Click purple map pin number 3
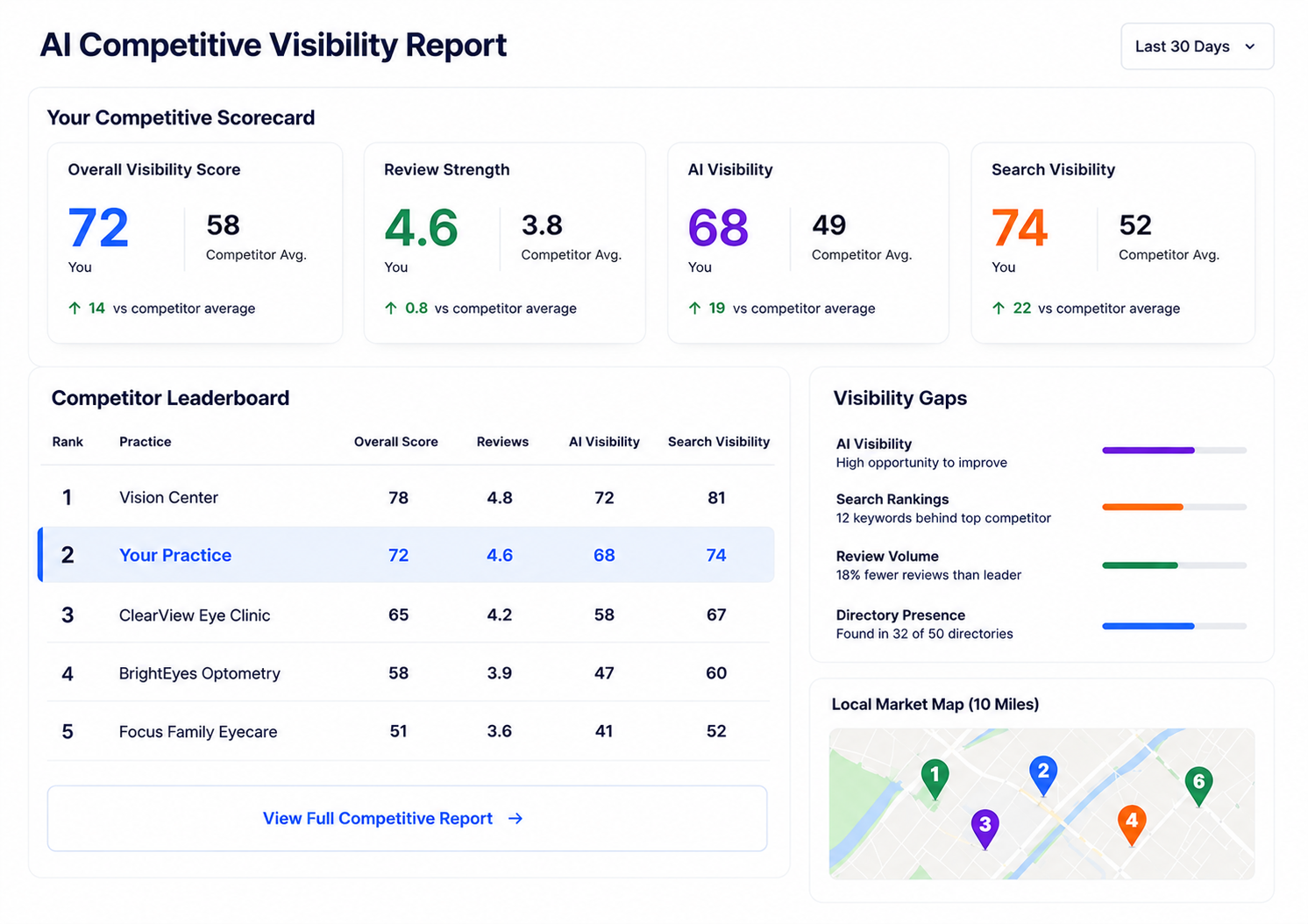This screenshot has height=924, width=1308. pos(985,828)
